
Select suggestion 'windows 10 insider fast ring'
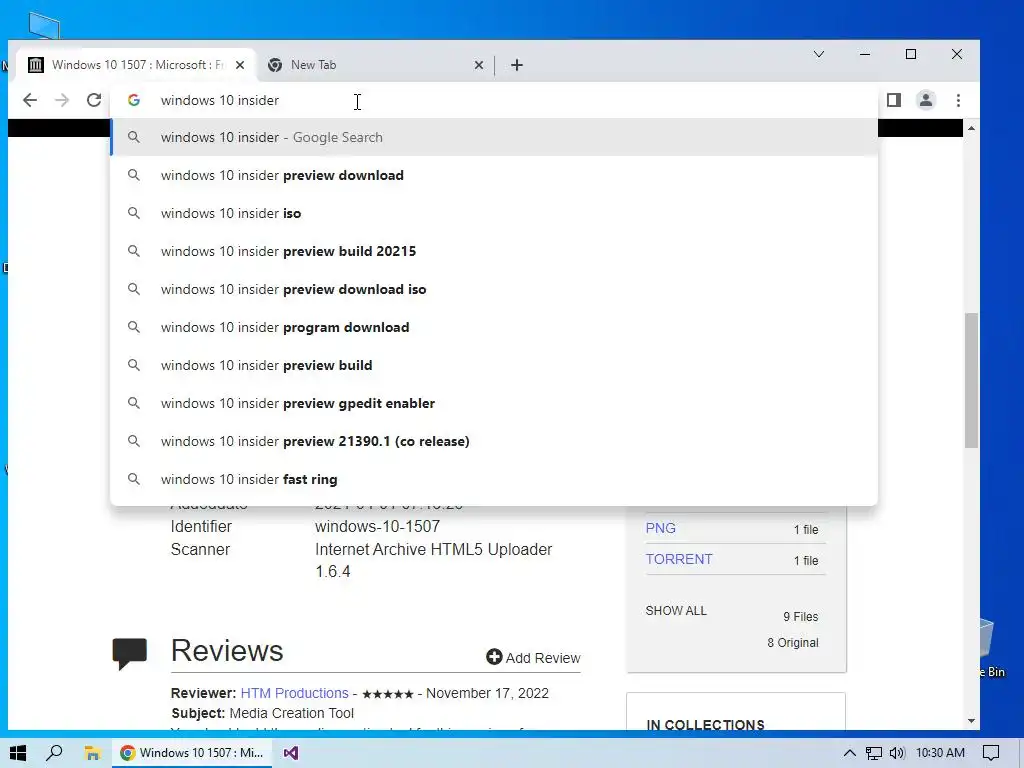point(494,479)
